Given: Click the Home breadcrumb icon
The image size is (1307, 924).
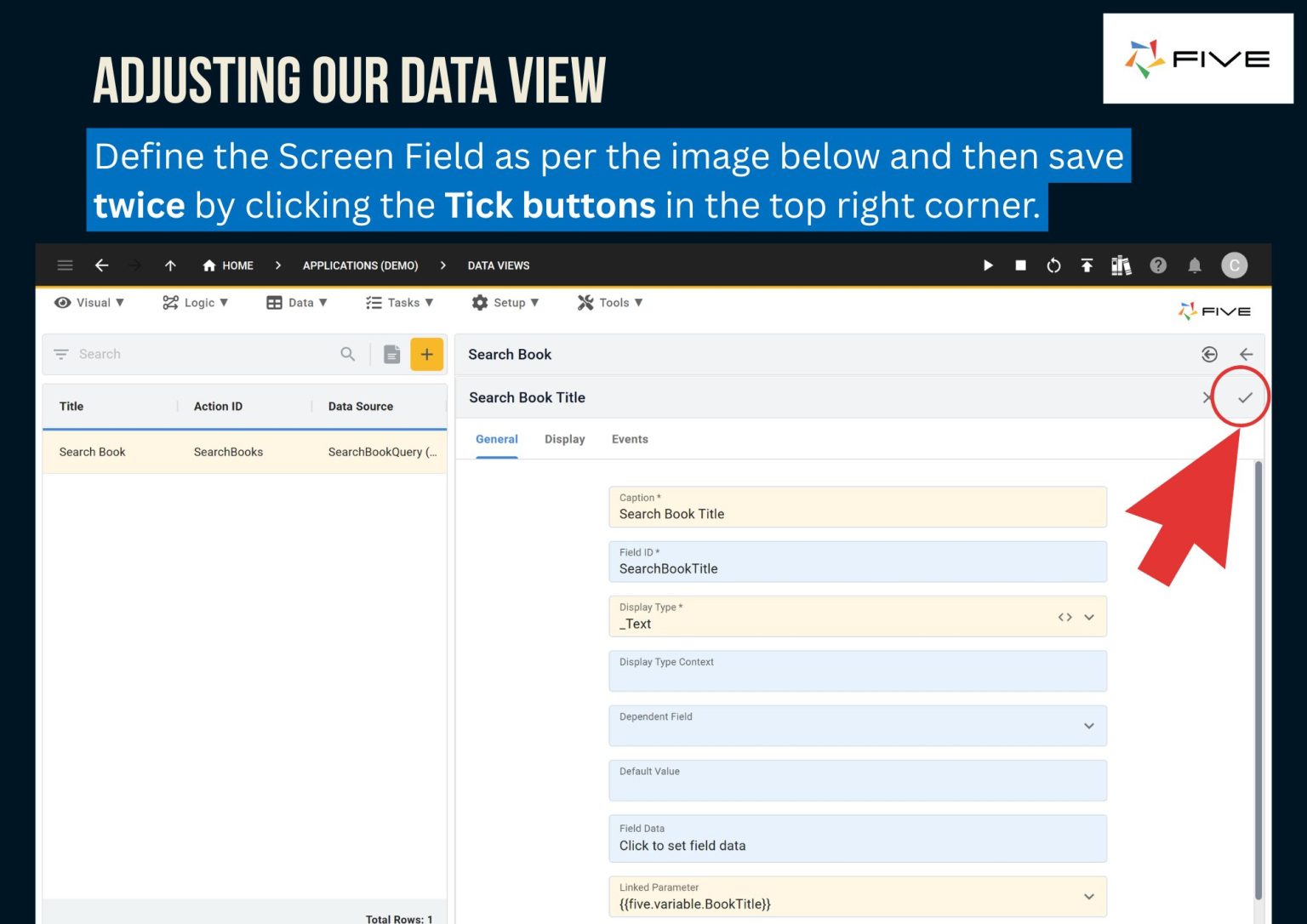Looking at the screenshot, I should (209, 265).
